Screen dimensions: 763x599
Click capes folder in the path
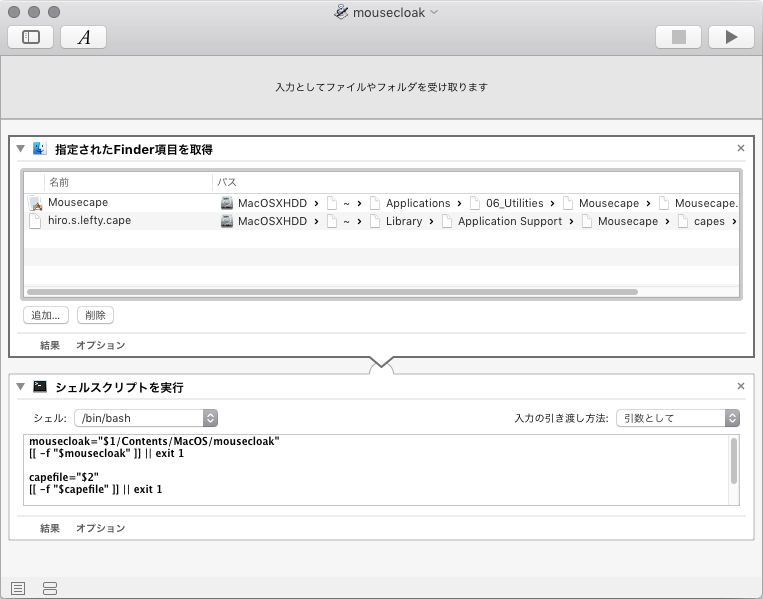click(709, 221)
